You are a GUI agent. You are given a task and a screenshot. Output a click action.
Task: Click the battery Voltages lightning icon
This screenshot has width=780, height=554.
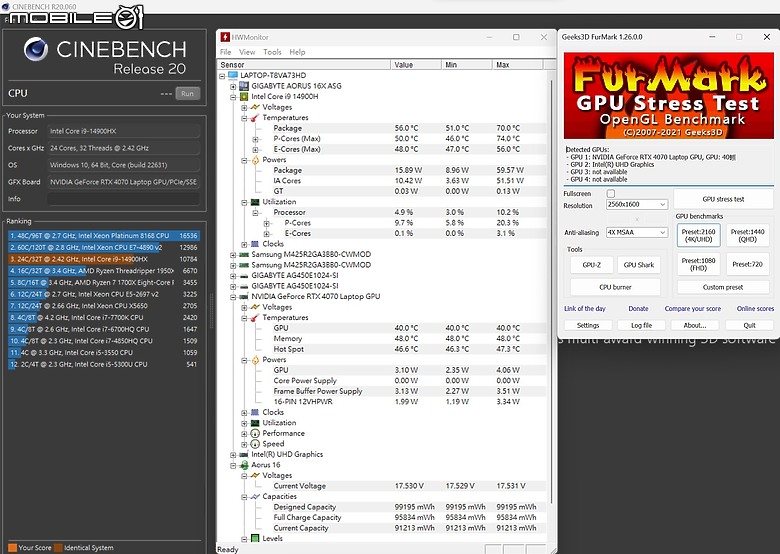point(255,475)
